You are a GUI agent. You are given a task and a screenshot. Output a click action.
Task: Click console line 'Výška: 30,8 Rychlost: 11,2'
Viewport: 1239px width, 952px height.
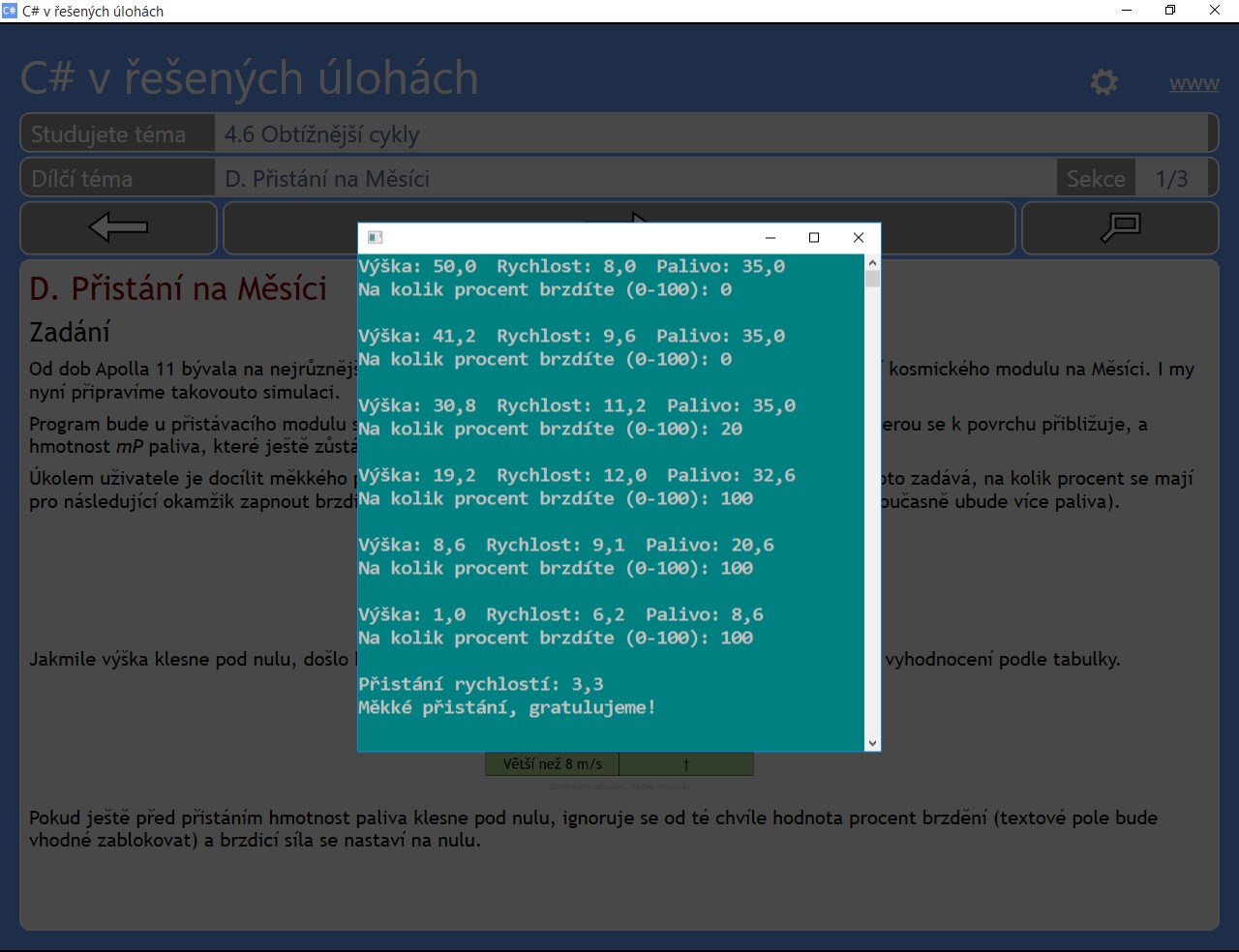(577, 406)
